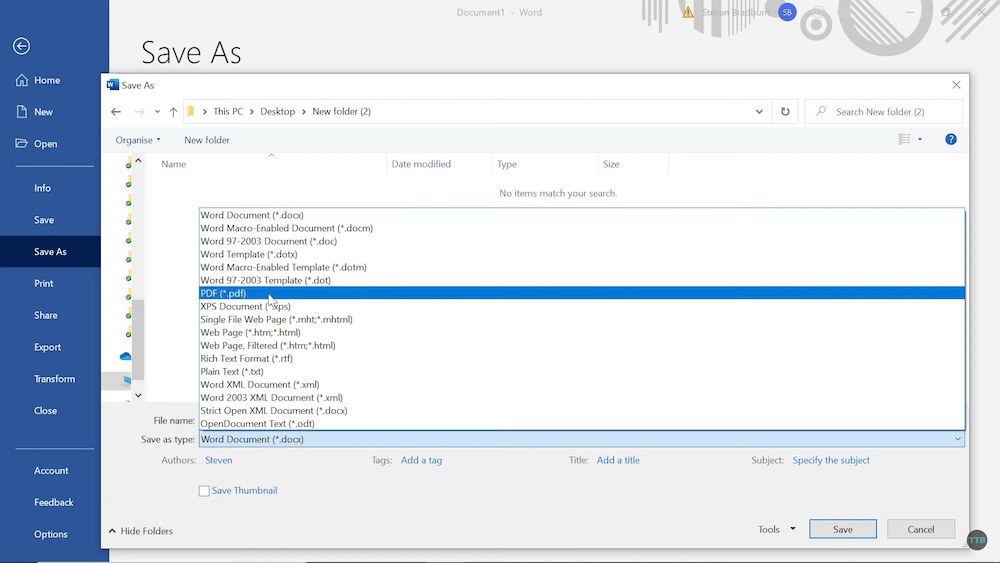Open Word Options in the sidebar

[x=50, y=534]
